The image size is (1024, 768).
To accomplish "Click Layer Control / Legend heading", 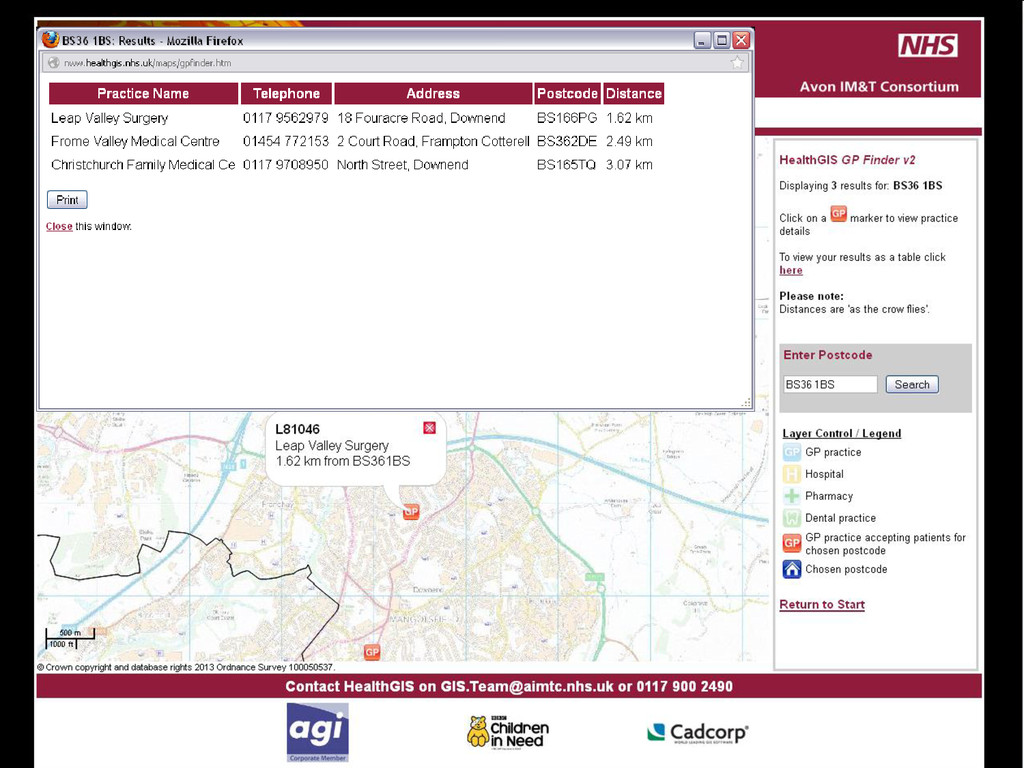I will (841, 434).
